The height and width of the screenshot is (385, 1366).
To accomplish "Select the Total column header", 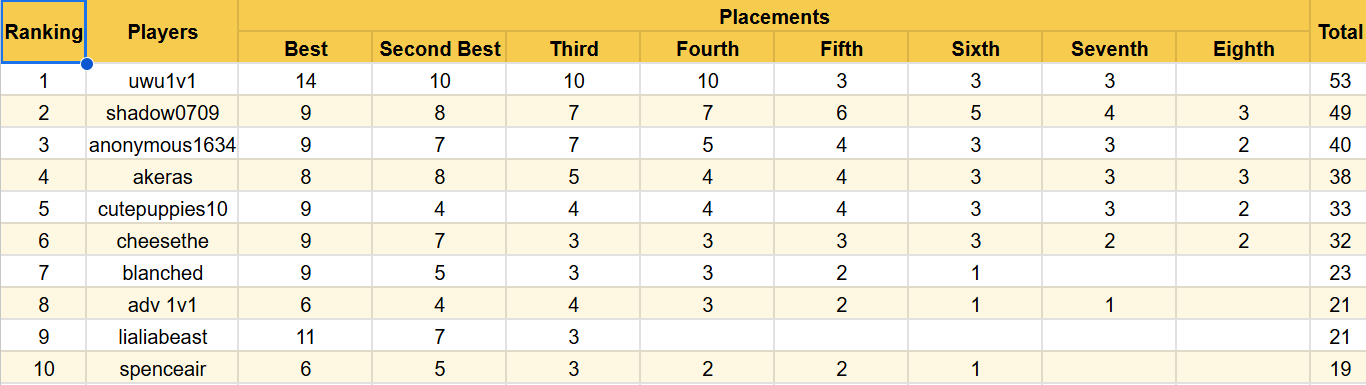I will pos(1338,32).
